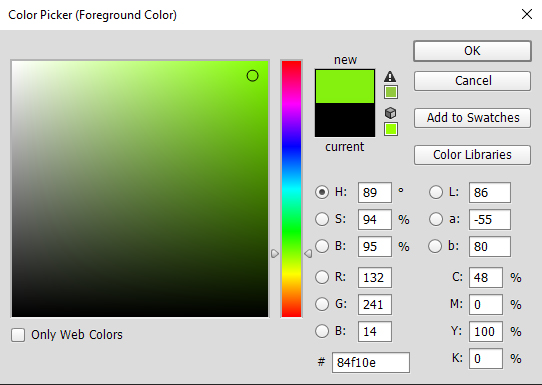Click OK to confirm the color
The image size is (542, 385).
[x=472, y=51]
